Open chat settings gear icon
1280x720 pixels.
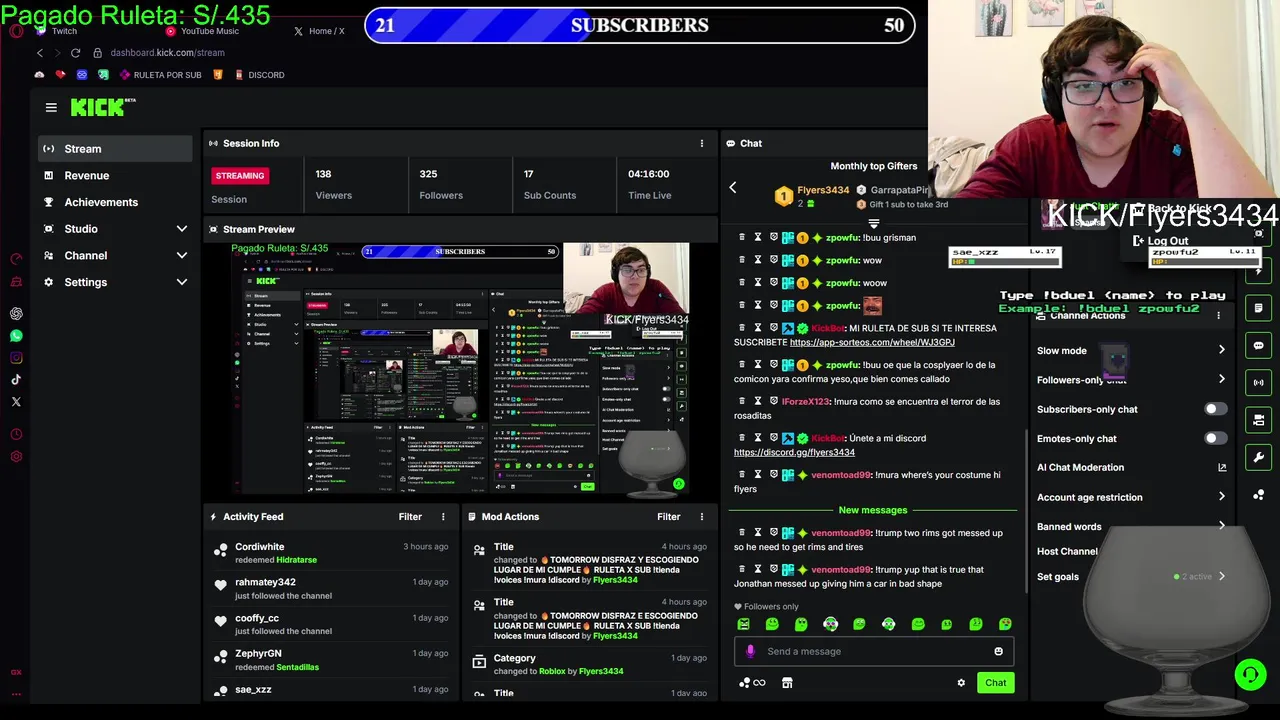click(961, 683)
